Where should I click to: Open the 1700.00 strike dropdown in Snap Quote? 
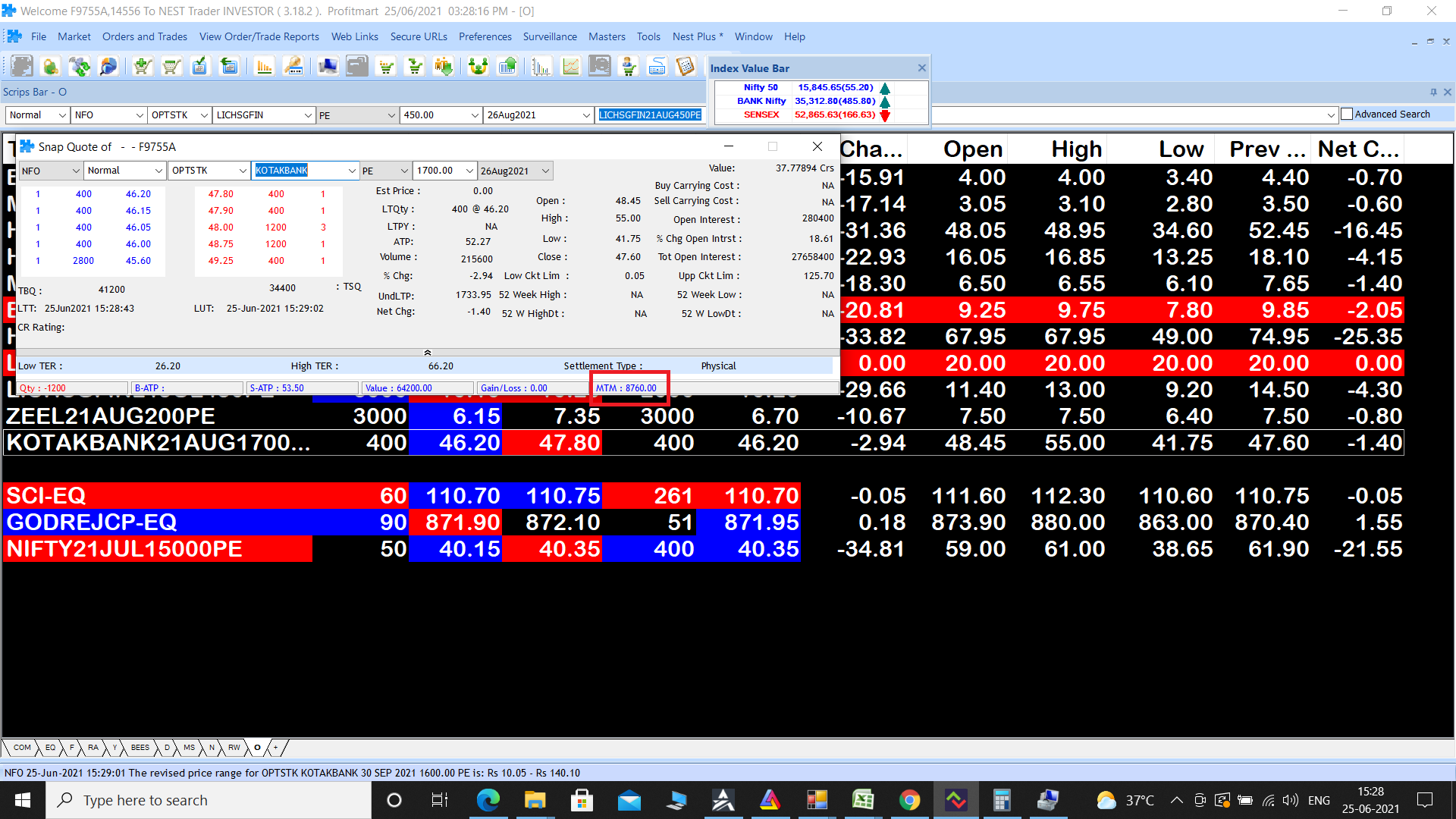click(x=470, y=171)
